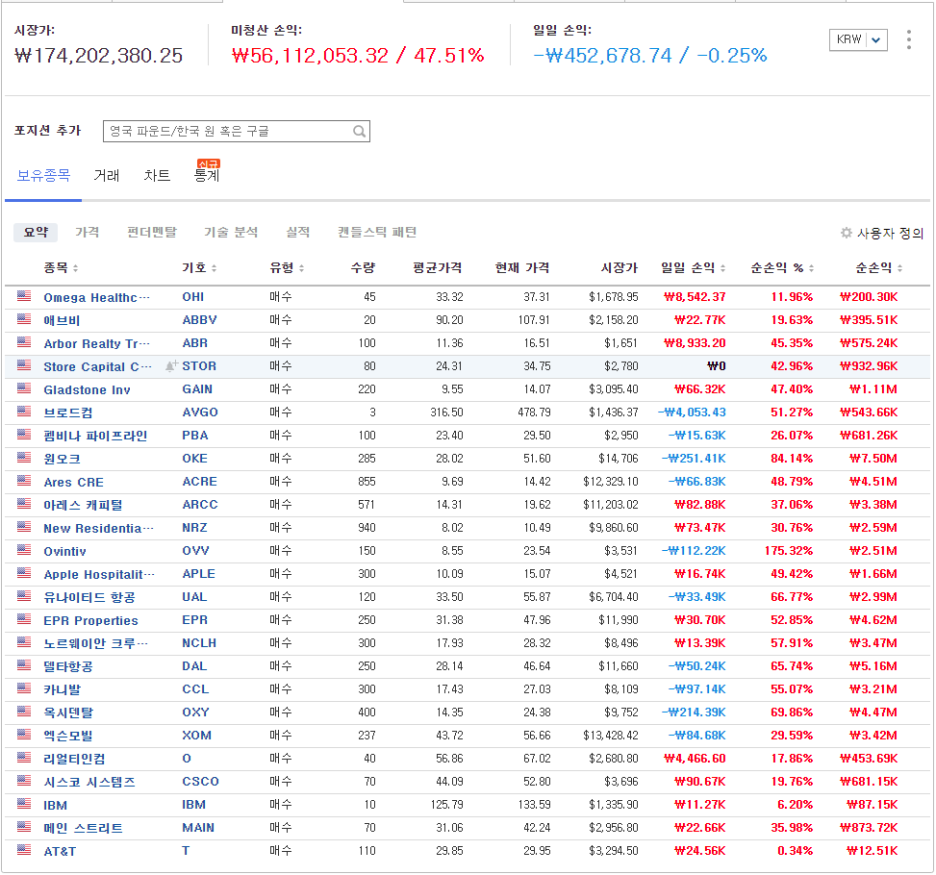
Task: Click the OXY ticker symbol
Action: [x=195, y=713]
